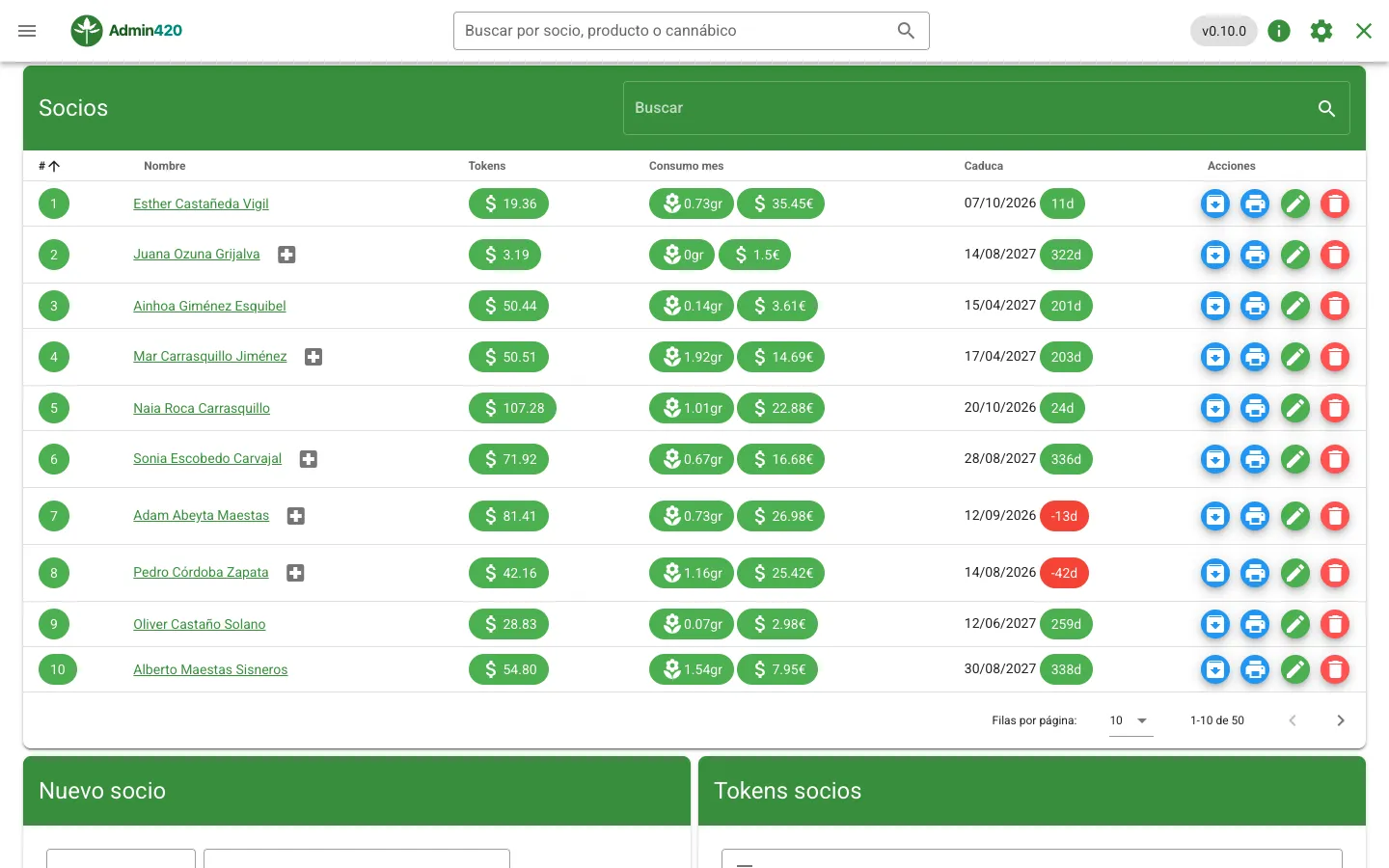Click the v0.10.0 version chip
1389x868 pixels.
coord(1224,31)
